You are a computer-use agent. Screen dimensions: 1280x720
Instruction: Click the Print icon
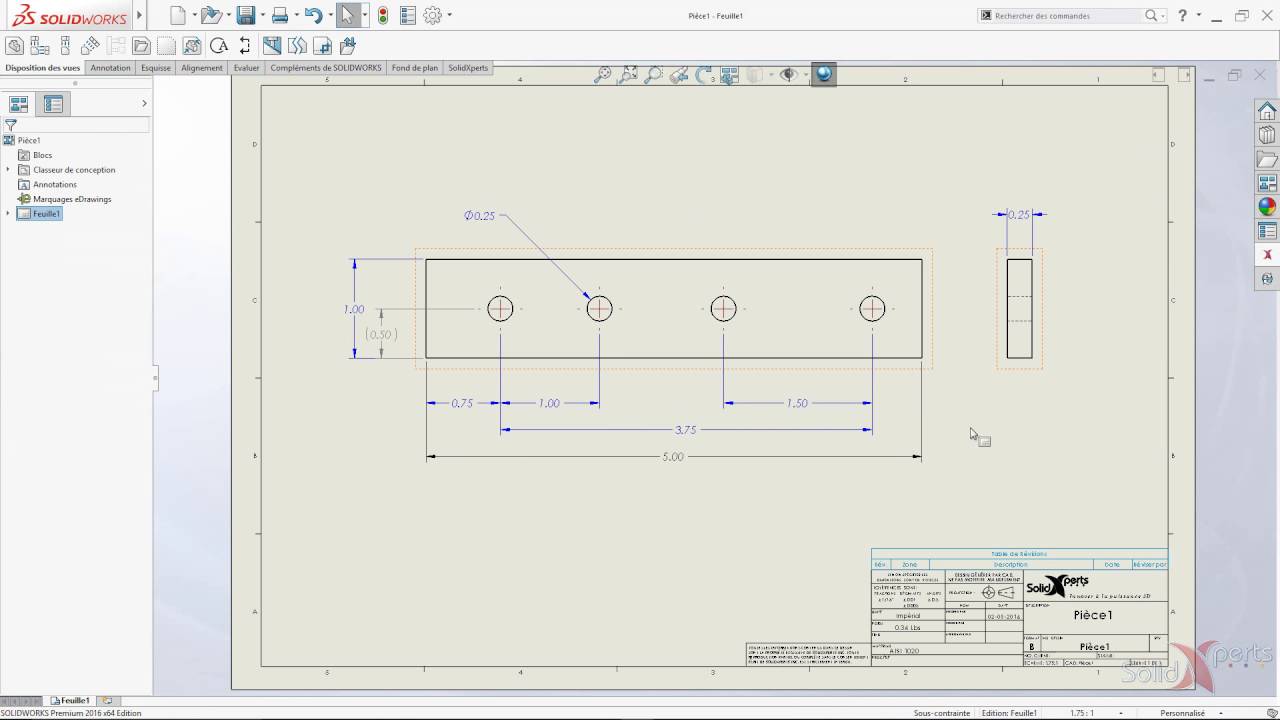(x=280, y=15)
